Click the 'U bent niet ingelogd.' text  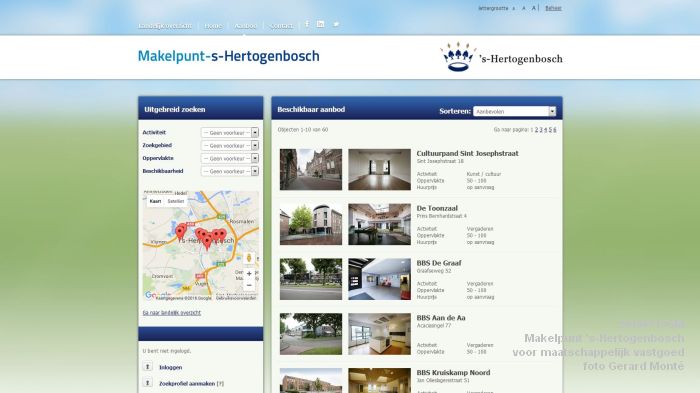pos(167,351)
